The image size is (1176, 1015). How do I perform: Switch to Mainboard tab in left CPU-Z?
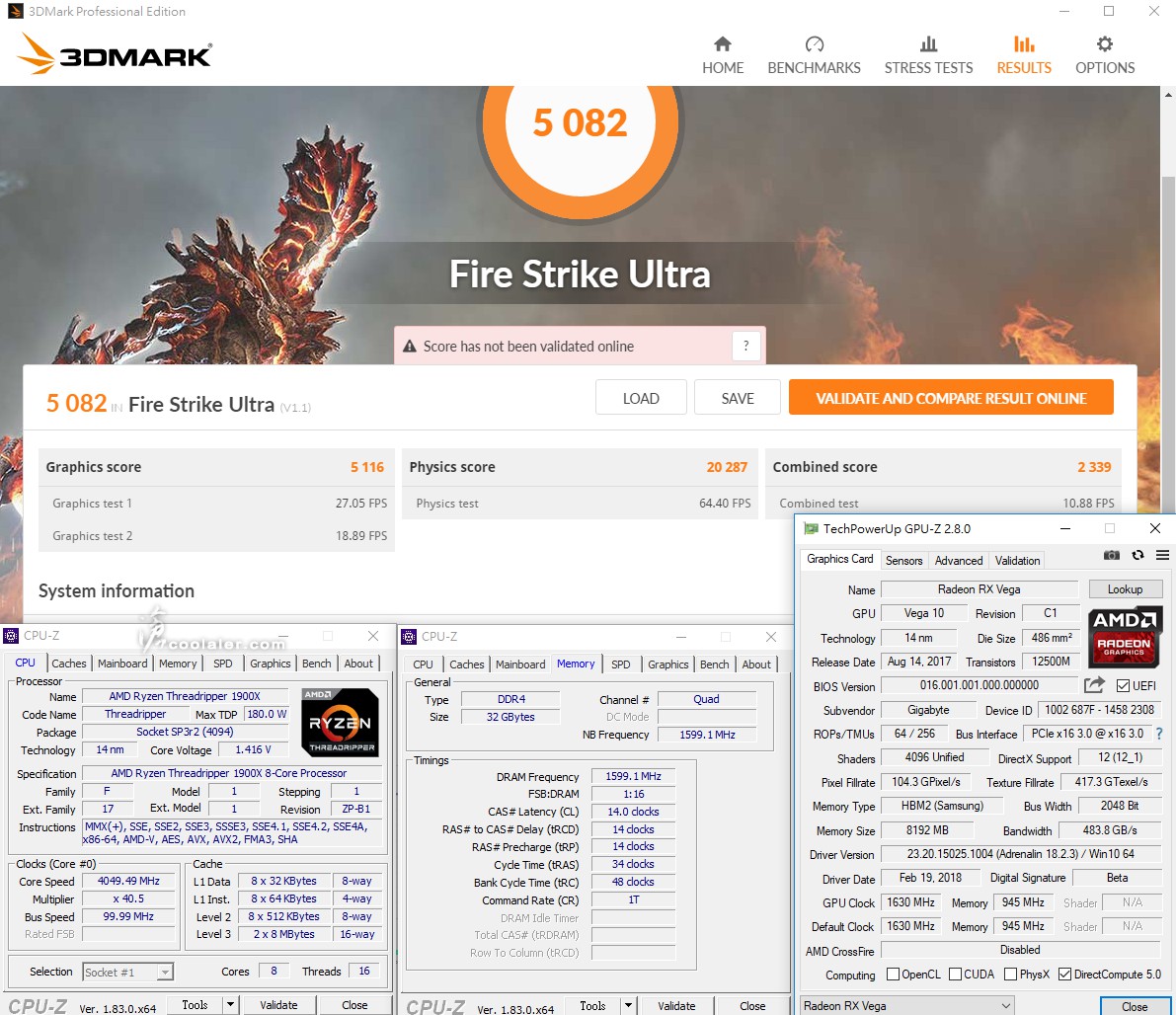click(122, 664)
